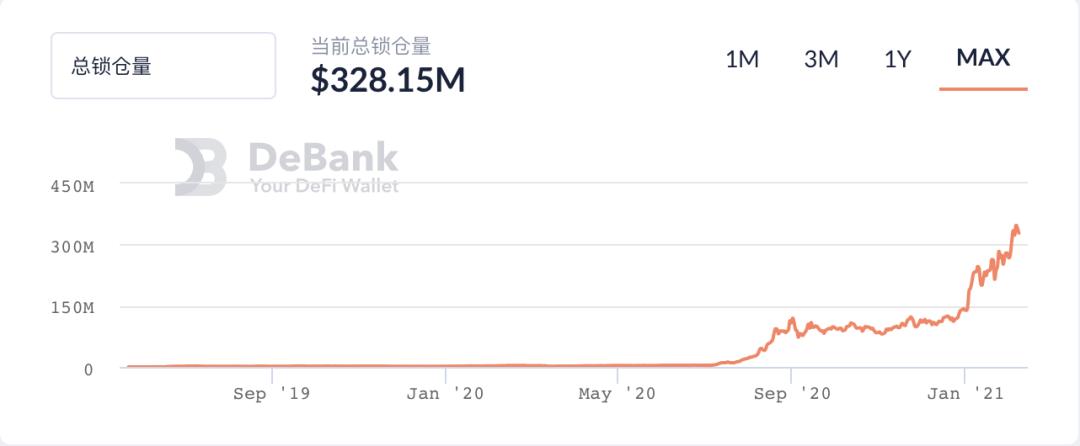
Task: Click the DeBank watermark text
Action: (x=323, y=157)
